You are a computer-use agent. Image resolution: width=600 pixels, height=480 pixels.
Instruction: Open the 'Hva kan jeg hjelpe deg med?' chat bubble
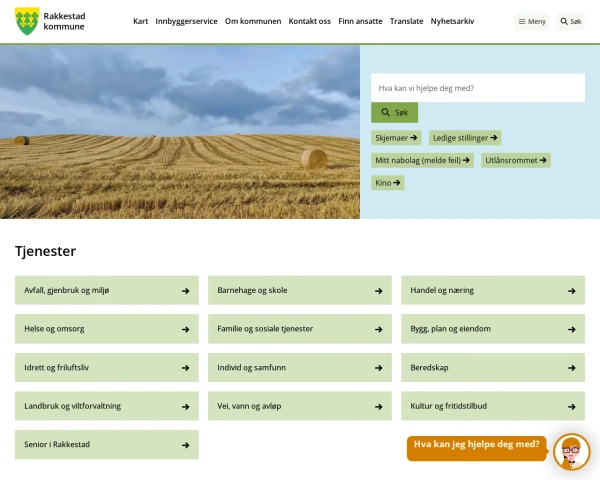pos(476,445)
